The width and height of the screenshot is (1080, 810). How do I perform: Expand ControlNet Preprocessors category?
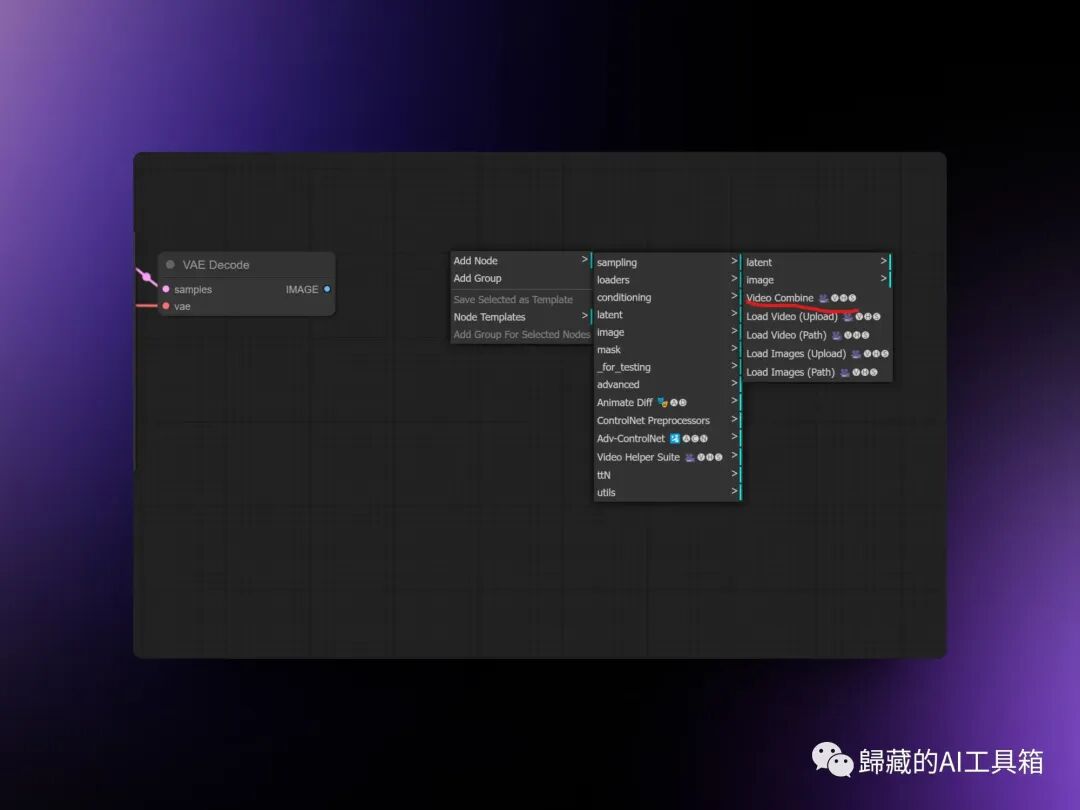[667, 420]
